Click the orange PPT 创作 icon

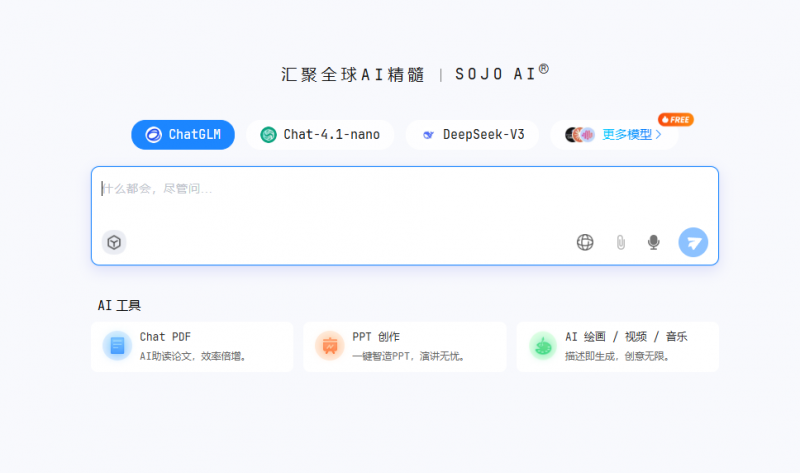tap(329, 346)
